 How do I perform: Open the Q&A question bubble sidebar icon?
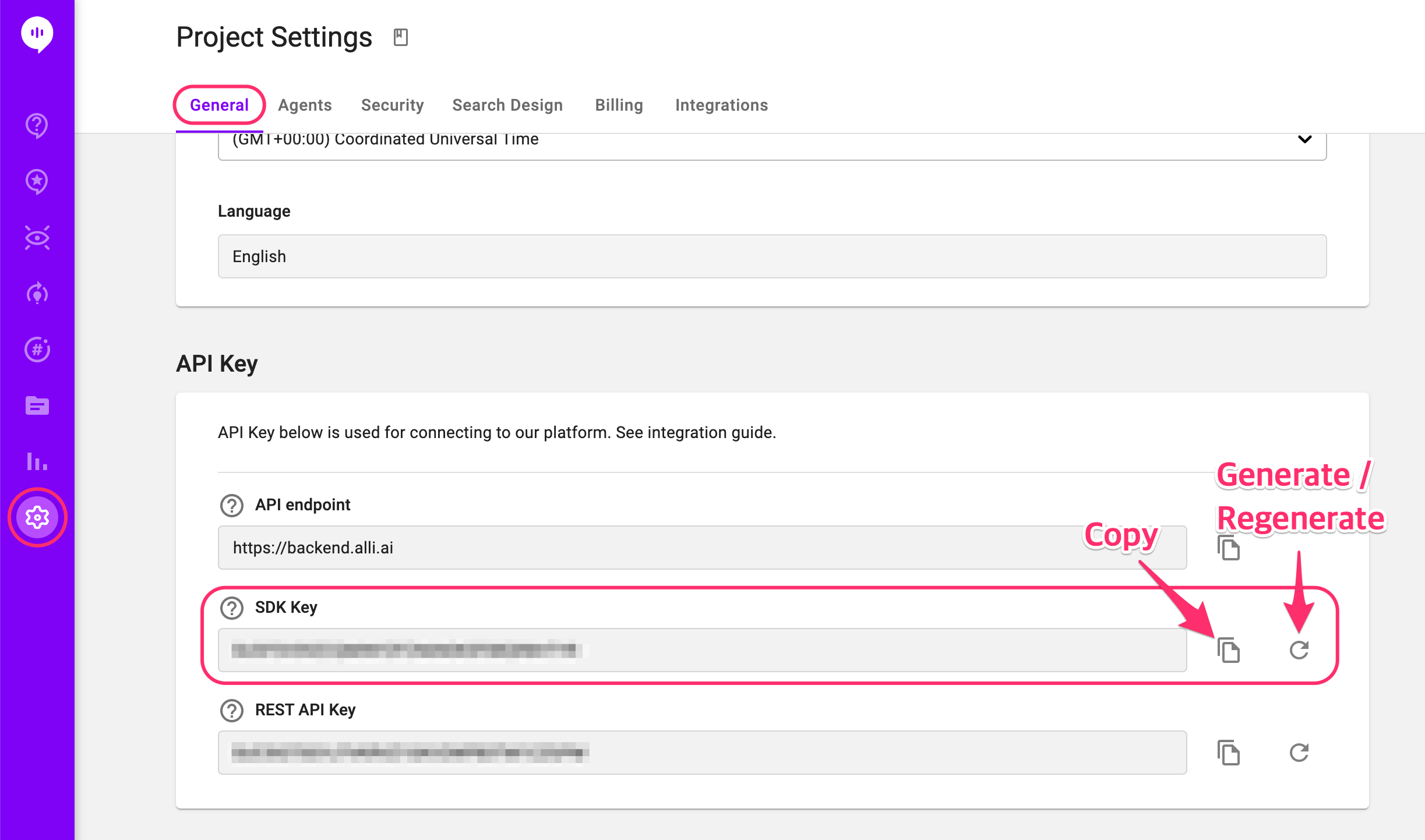click(x=37, y=125)
